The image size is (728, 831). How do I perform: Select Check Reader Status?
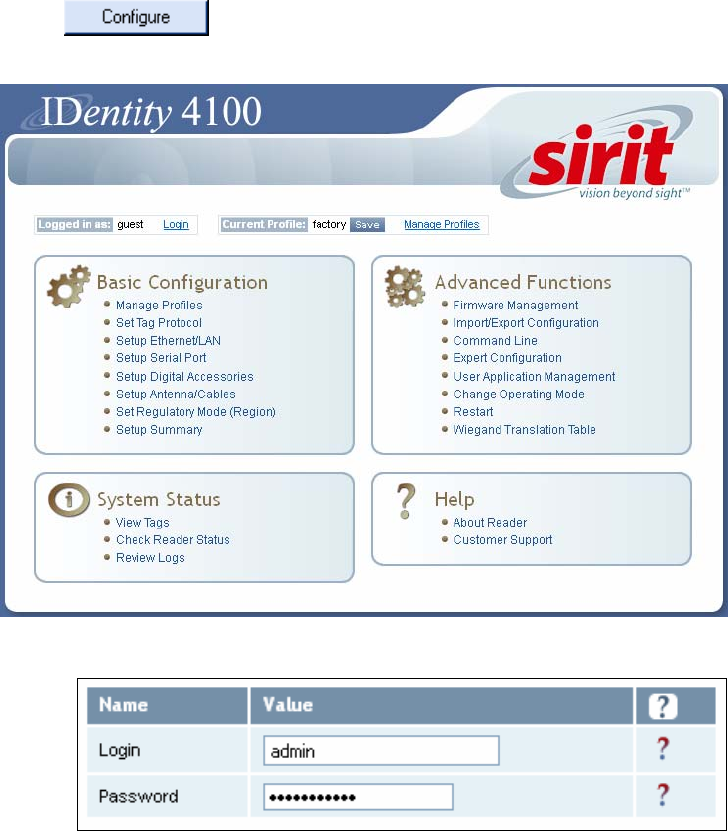(x=173, y=540)
